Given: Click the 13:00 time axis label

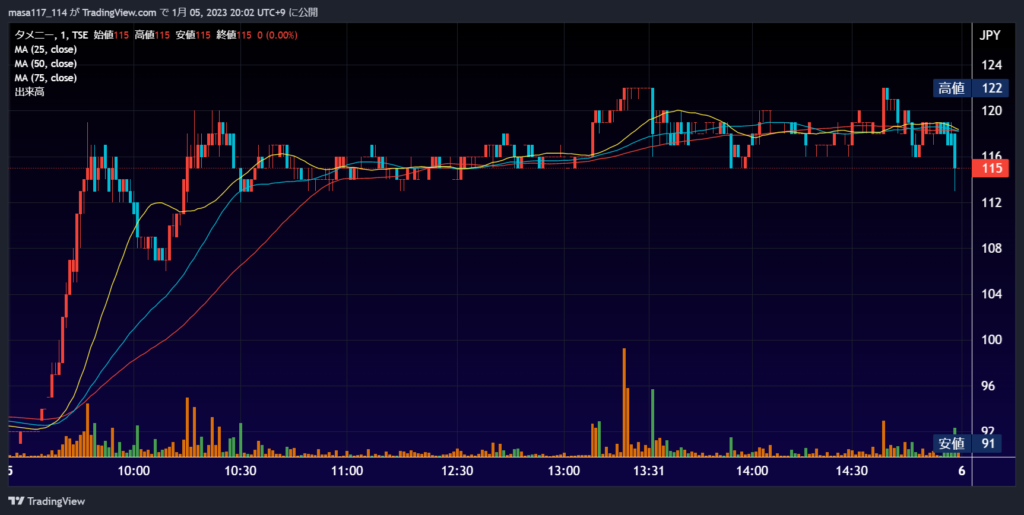Looking at the screenshot, I should tap(564, 471).
